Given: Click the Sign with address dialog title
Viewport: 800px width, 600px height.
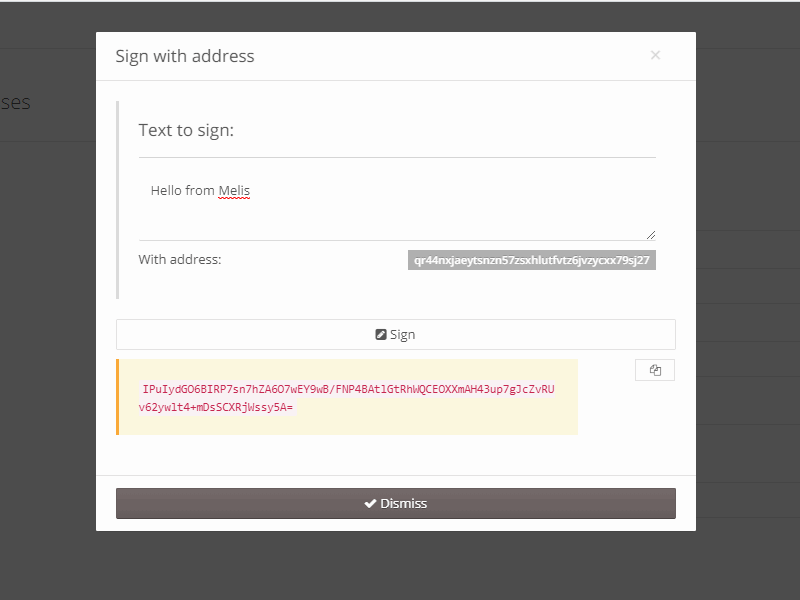Looking at the screenshot, I should (x=185, y=56).
